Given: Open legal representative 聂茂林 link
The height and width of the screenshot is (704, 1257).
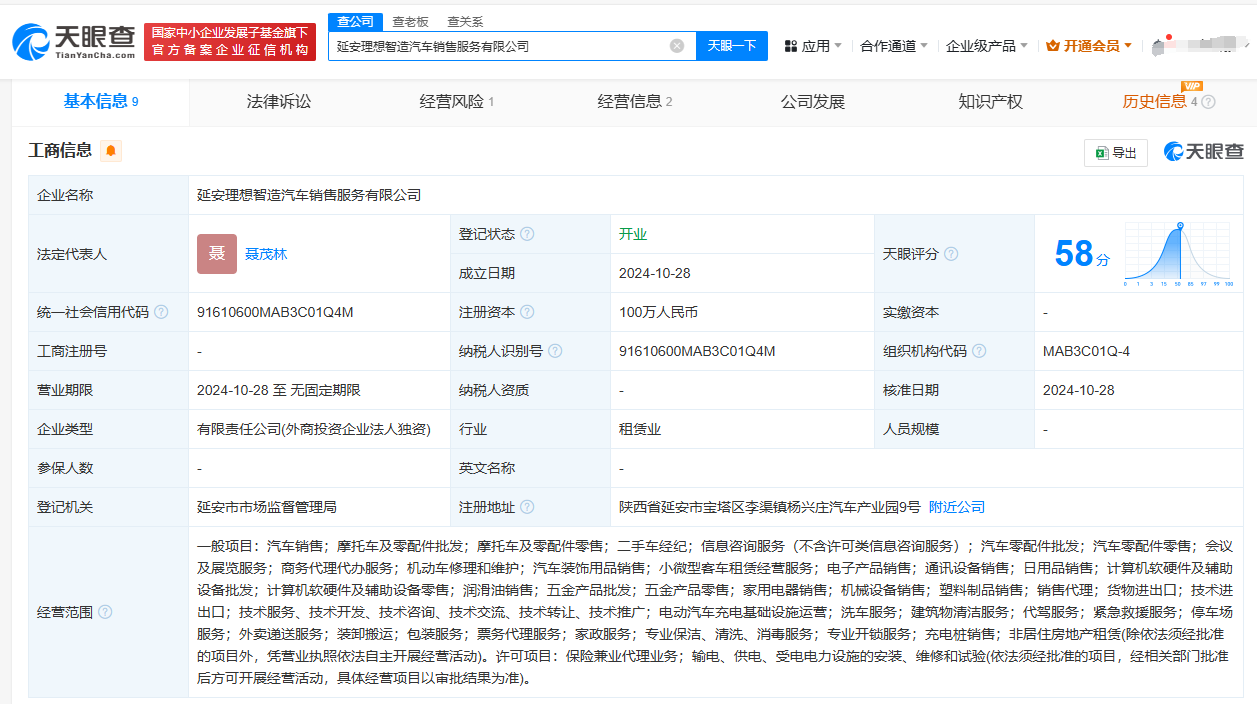Looking at the screenshot, I should point(266,254).
